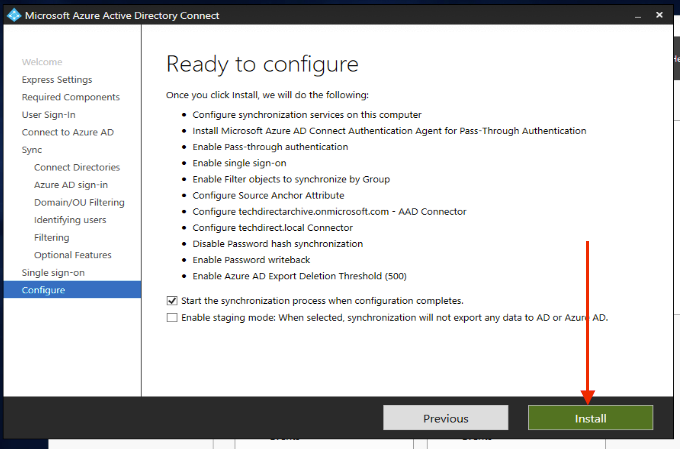The height and width of the screenshot is (449, 680).
Task: Close the Azure AD Connect window
Action: 659,15
